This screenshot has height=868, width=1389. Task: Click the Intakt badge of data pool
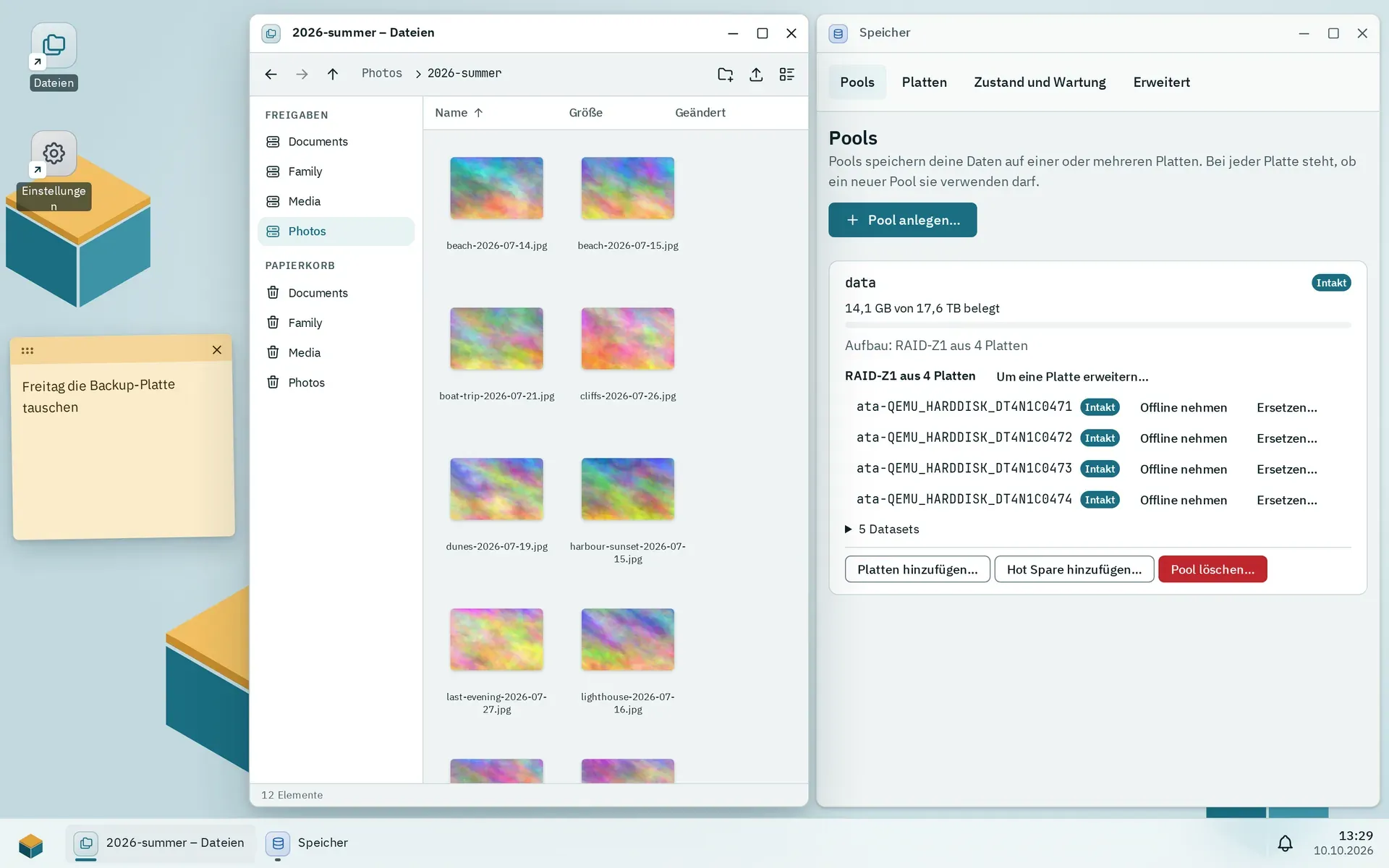coord(1331,283)
